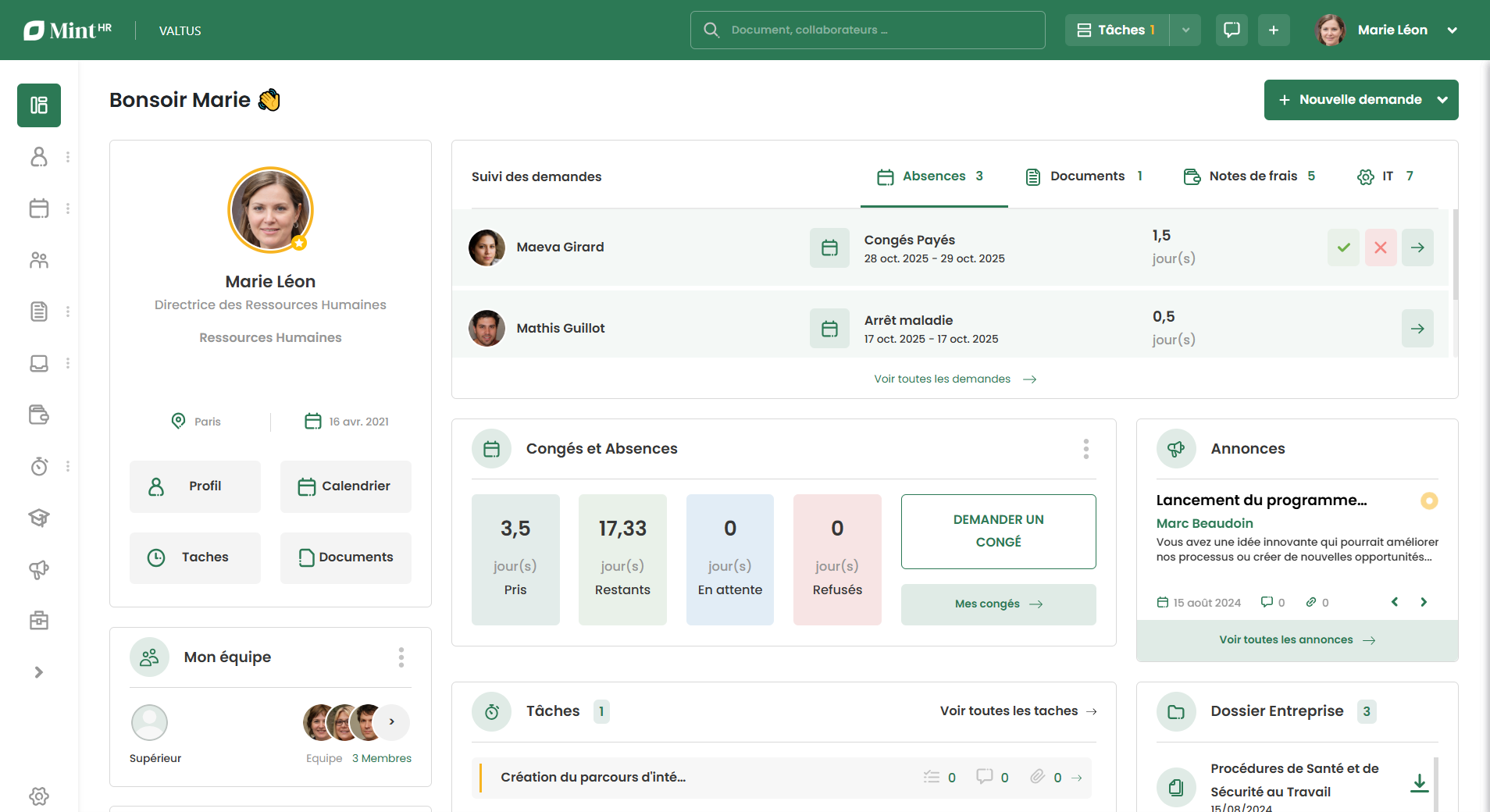The width and height of the screenshot is (1490, 812).
Task: Open the graduation cap training icon
Action: point(39,518)
